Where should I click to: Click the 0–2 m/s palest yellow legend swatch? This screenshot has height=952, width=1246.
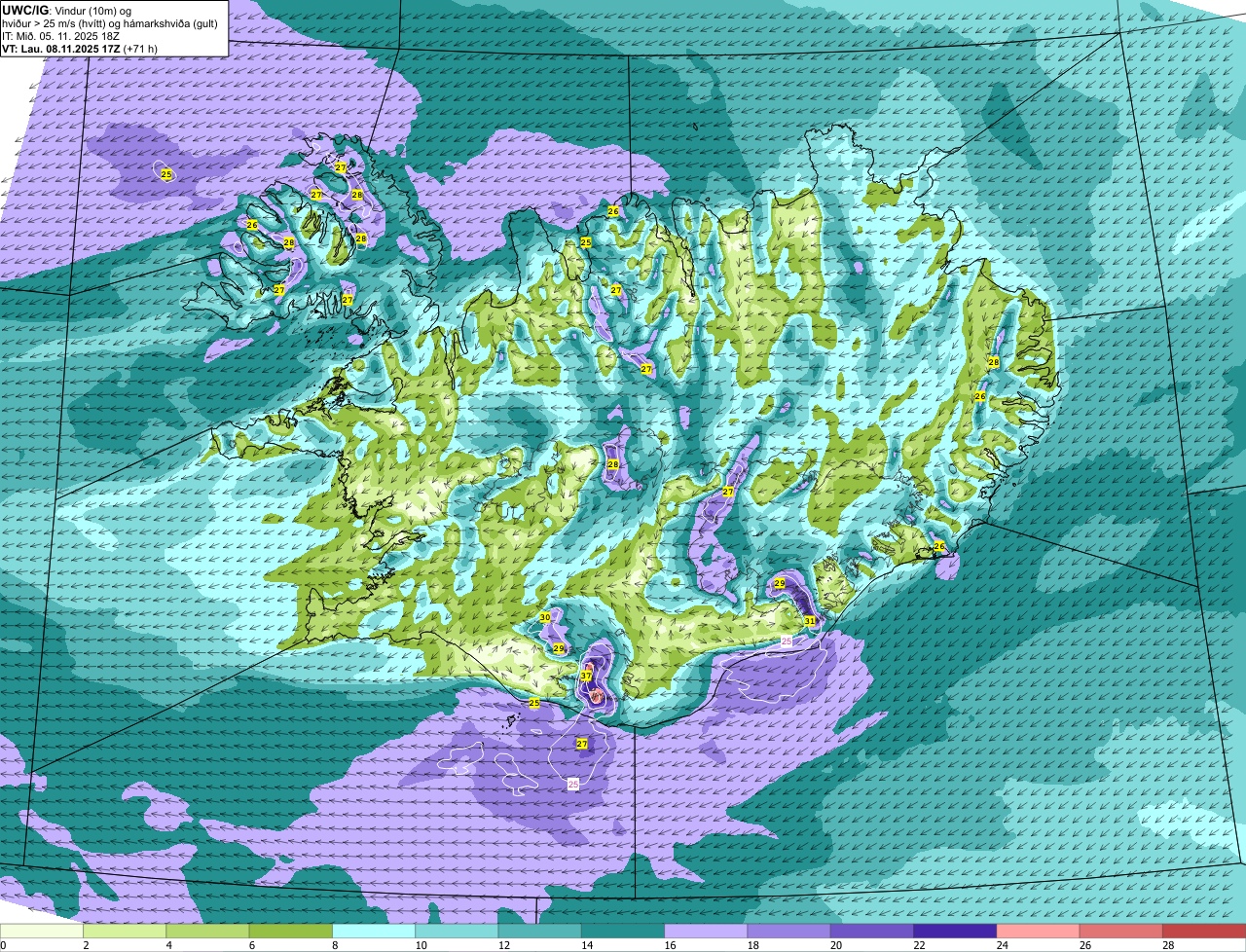42,931
